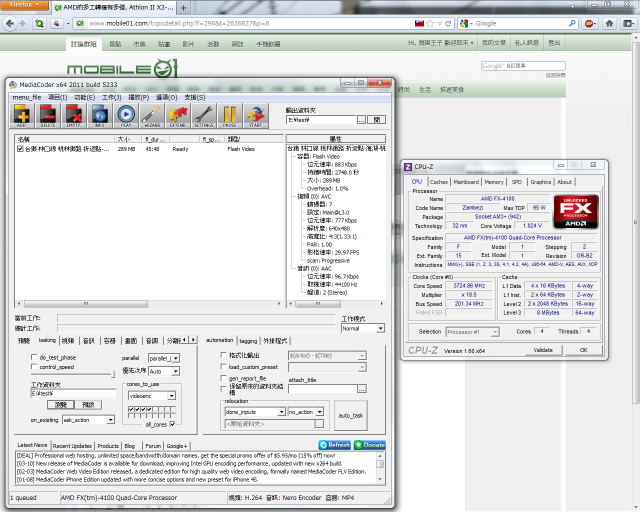Viewport: 640px width, 512px height.
Task: Click the mobile01 Google site search box
Action: coord(523,66)
